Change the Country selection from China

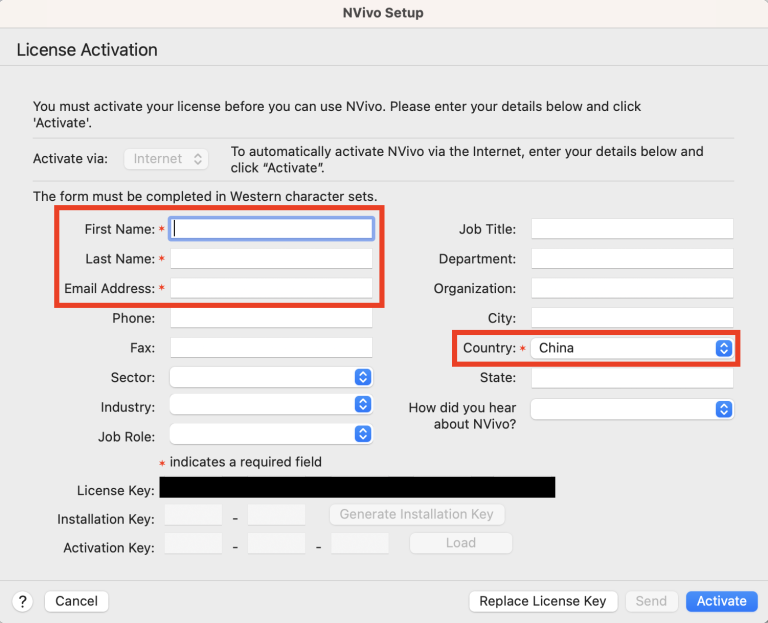(x=632, y=348)
